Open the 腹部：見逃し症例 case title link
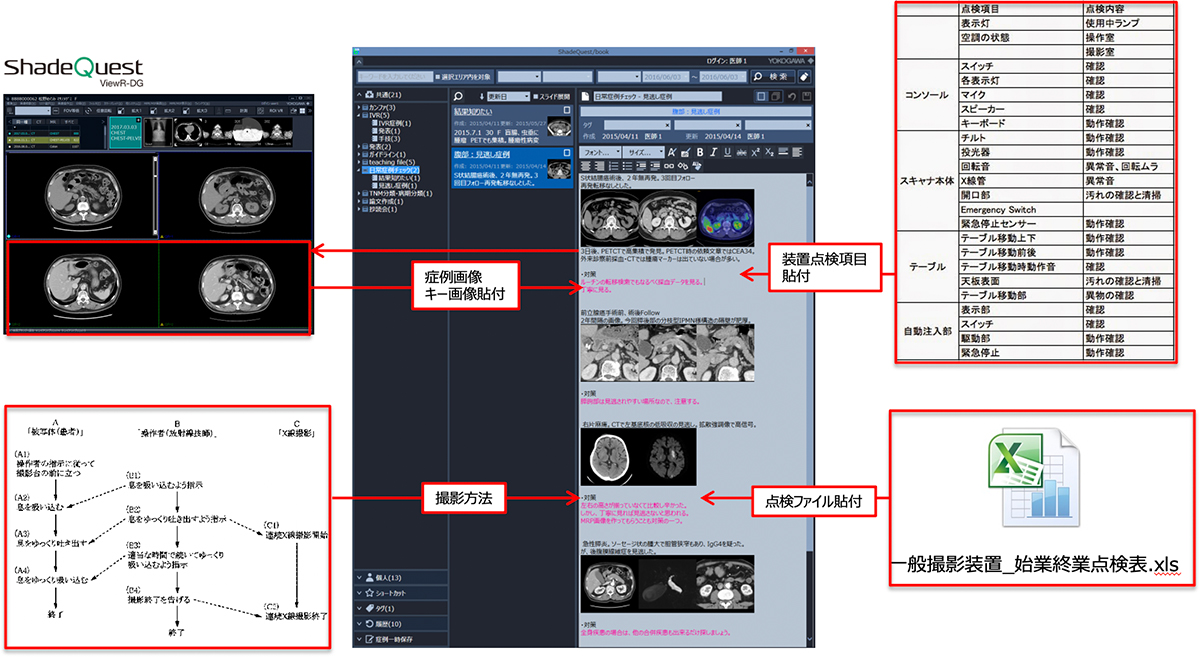The image size is (1200, 658). coord(481,154)
